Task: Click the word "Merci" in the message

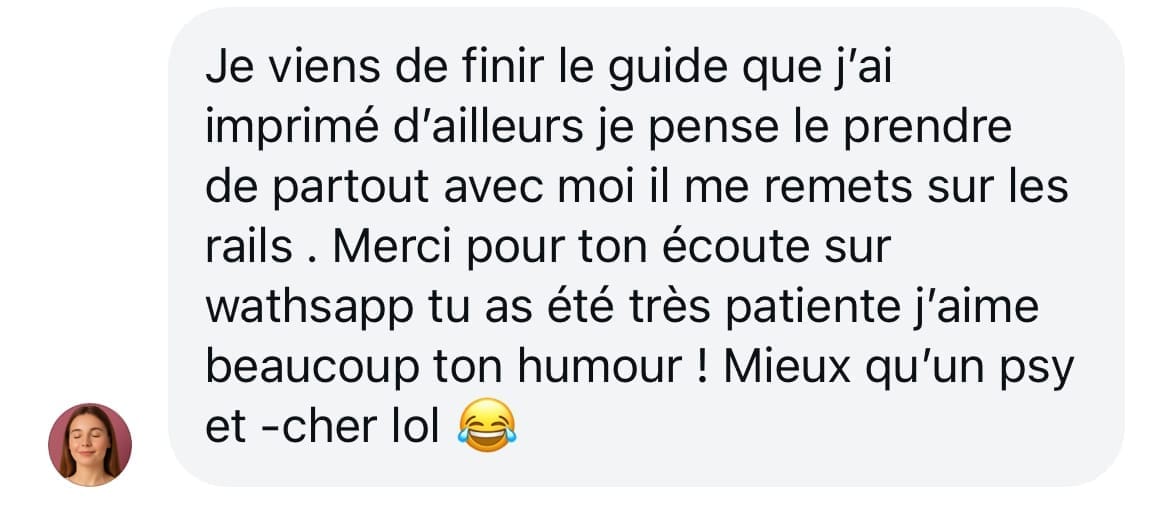Action: point(393,248)
